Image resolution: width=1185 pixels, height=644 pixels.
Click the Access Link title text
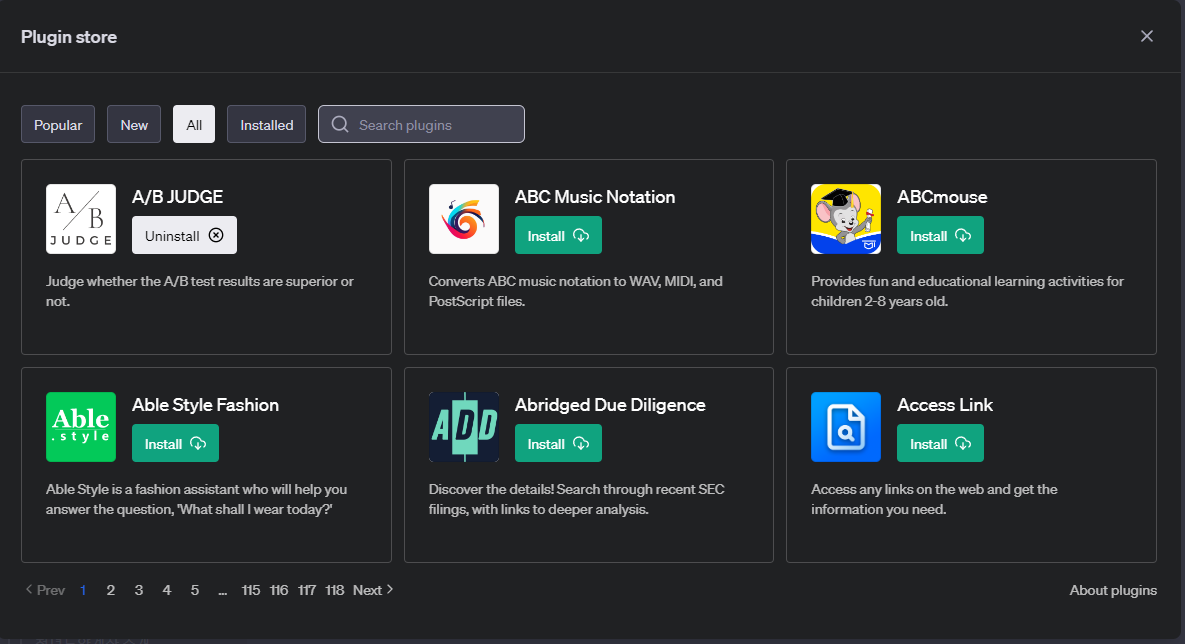click(x=945, y=405)
